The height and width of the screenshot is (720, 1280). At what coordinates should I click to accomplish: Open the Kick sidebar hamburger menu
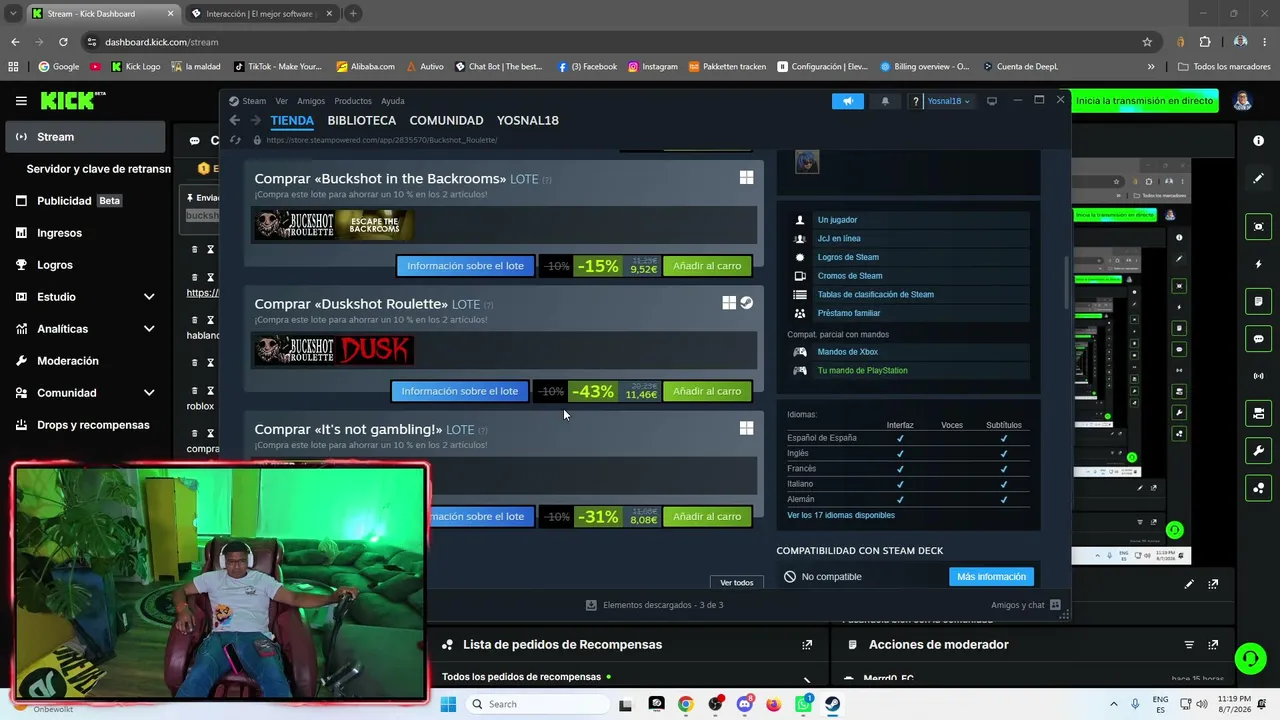(x=21, y=101)
